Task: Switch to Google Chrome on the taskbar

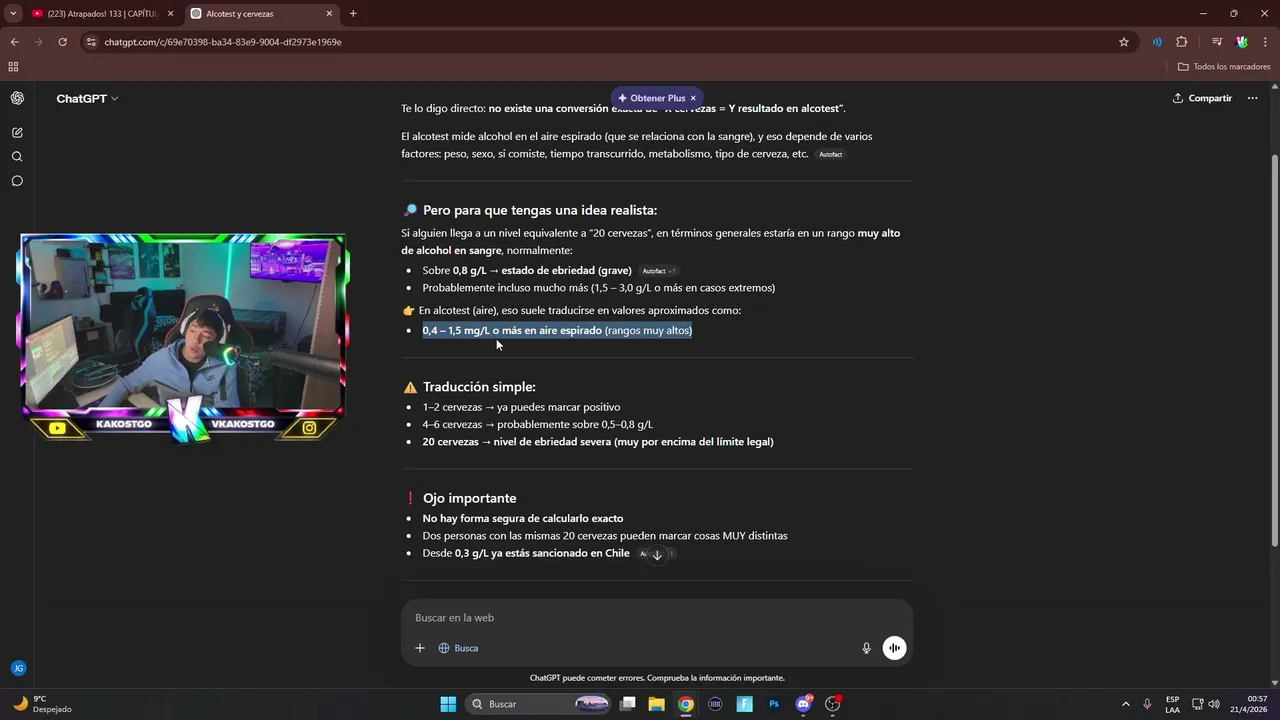Action: [x=686, y=704]
